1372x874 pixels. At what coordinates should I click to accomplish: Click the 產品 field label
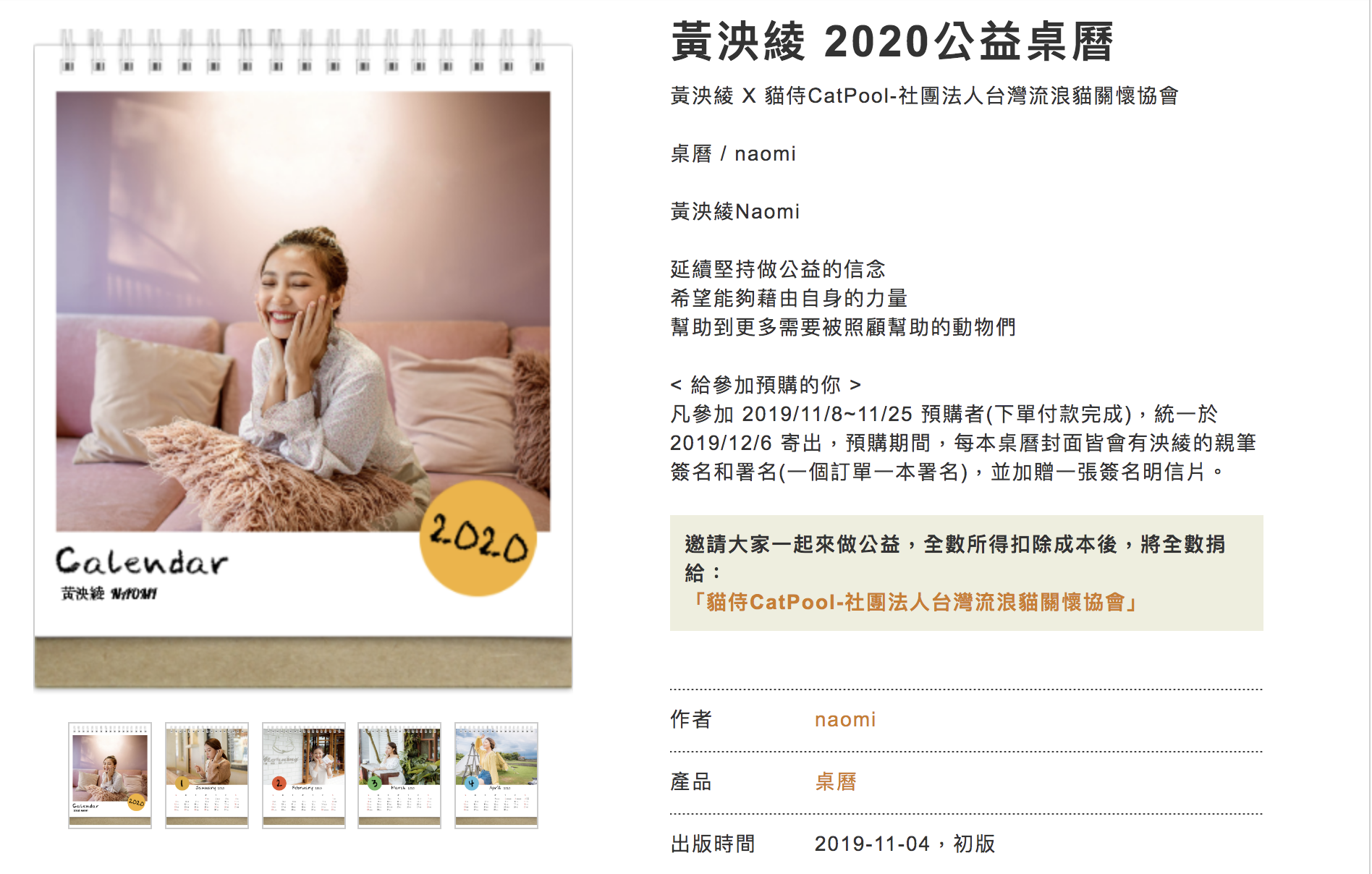tap(692, 782)
